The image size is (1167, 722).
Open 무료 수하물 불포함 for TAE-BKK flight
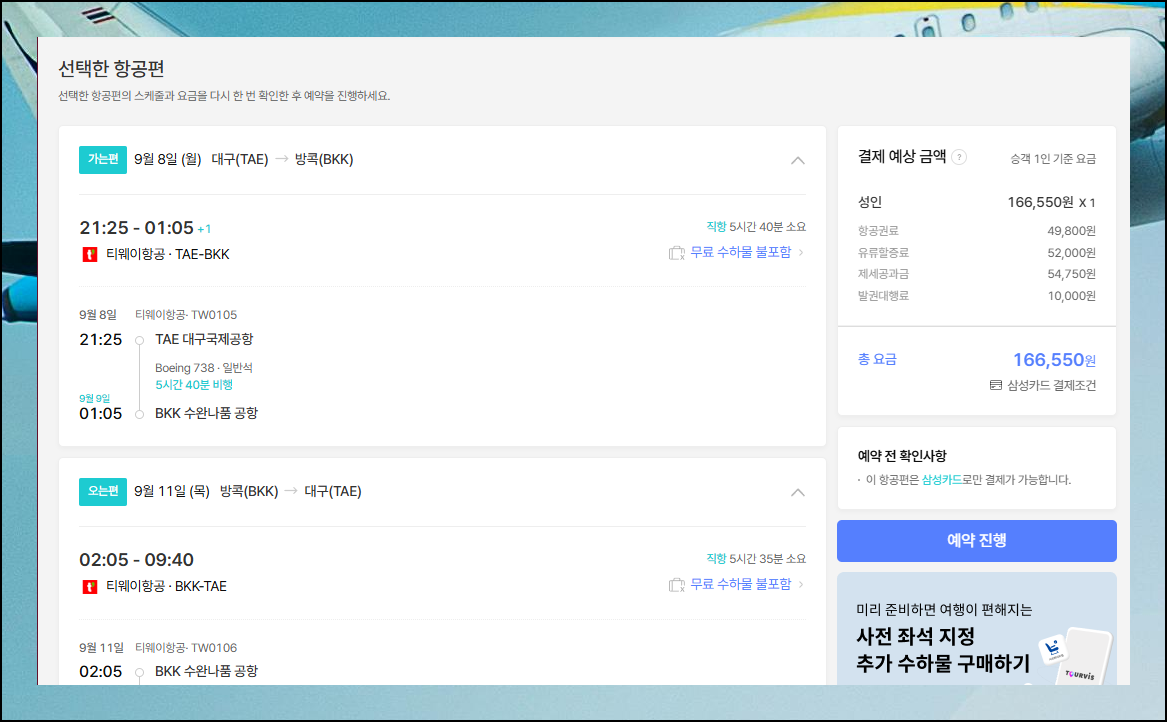point(741,252)
